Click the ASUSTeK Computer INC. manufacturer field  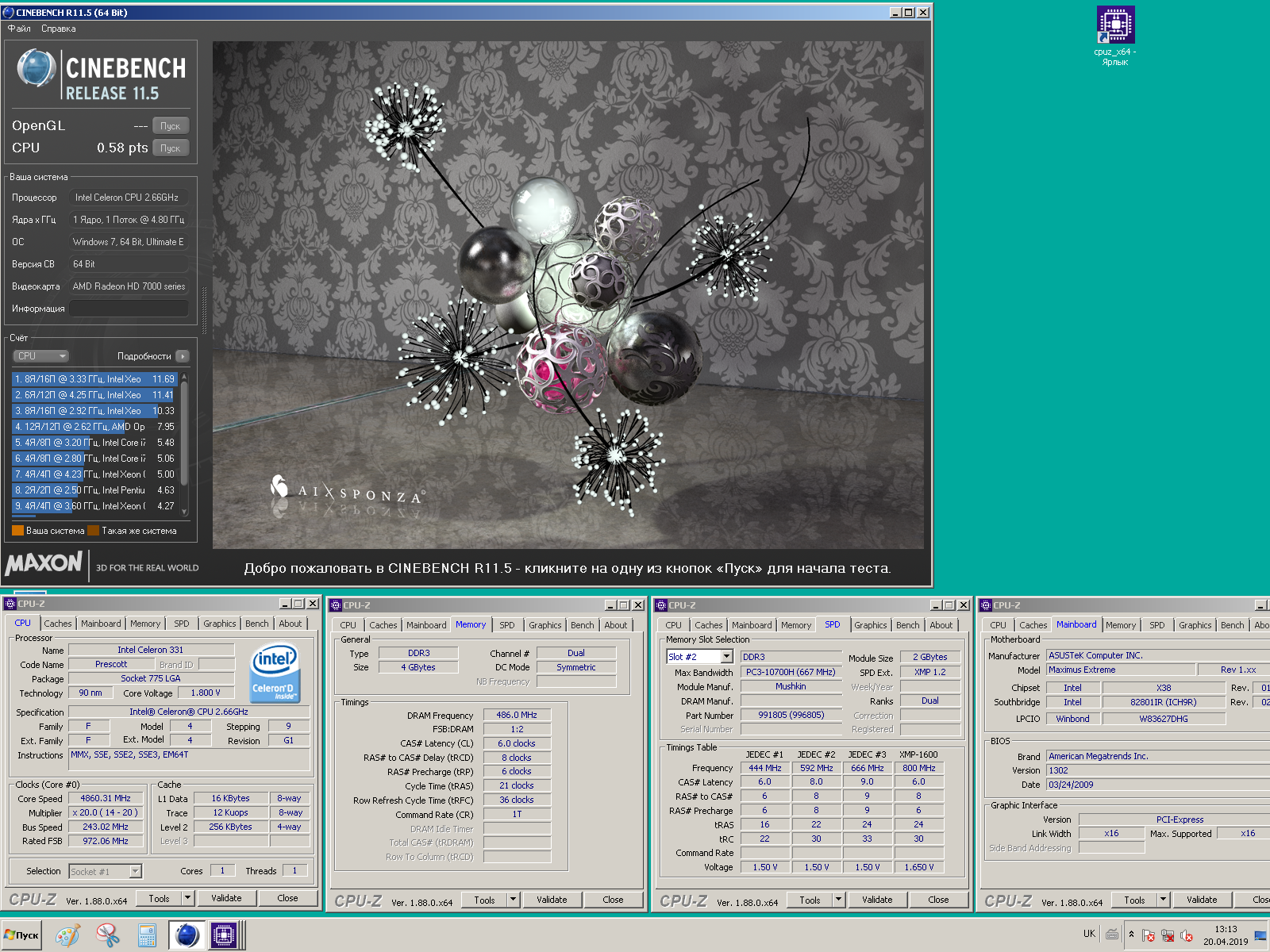point(1157,655)
